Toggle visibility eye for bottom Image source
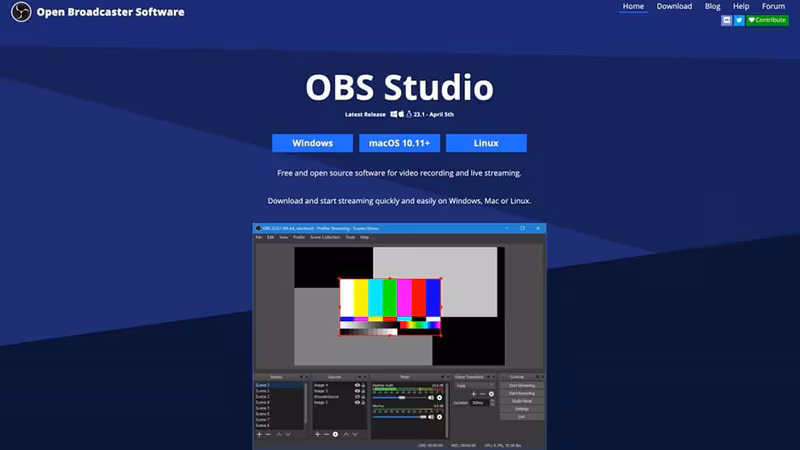Screen dimensions: 800x450 click(357, 403)
